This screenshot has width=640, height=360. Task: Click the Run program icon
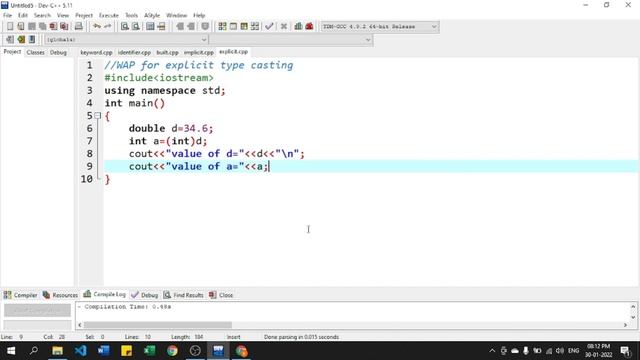(233, 27)
